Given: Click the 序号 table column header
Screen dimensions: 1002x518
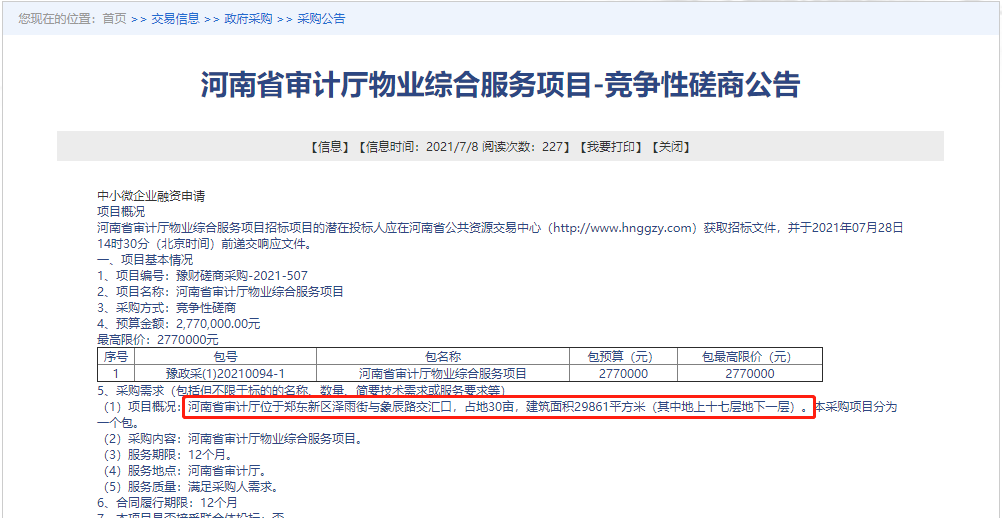Looking at the screenshot, I should pyautogui.click(x=115, y=357).
